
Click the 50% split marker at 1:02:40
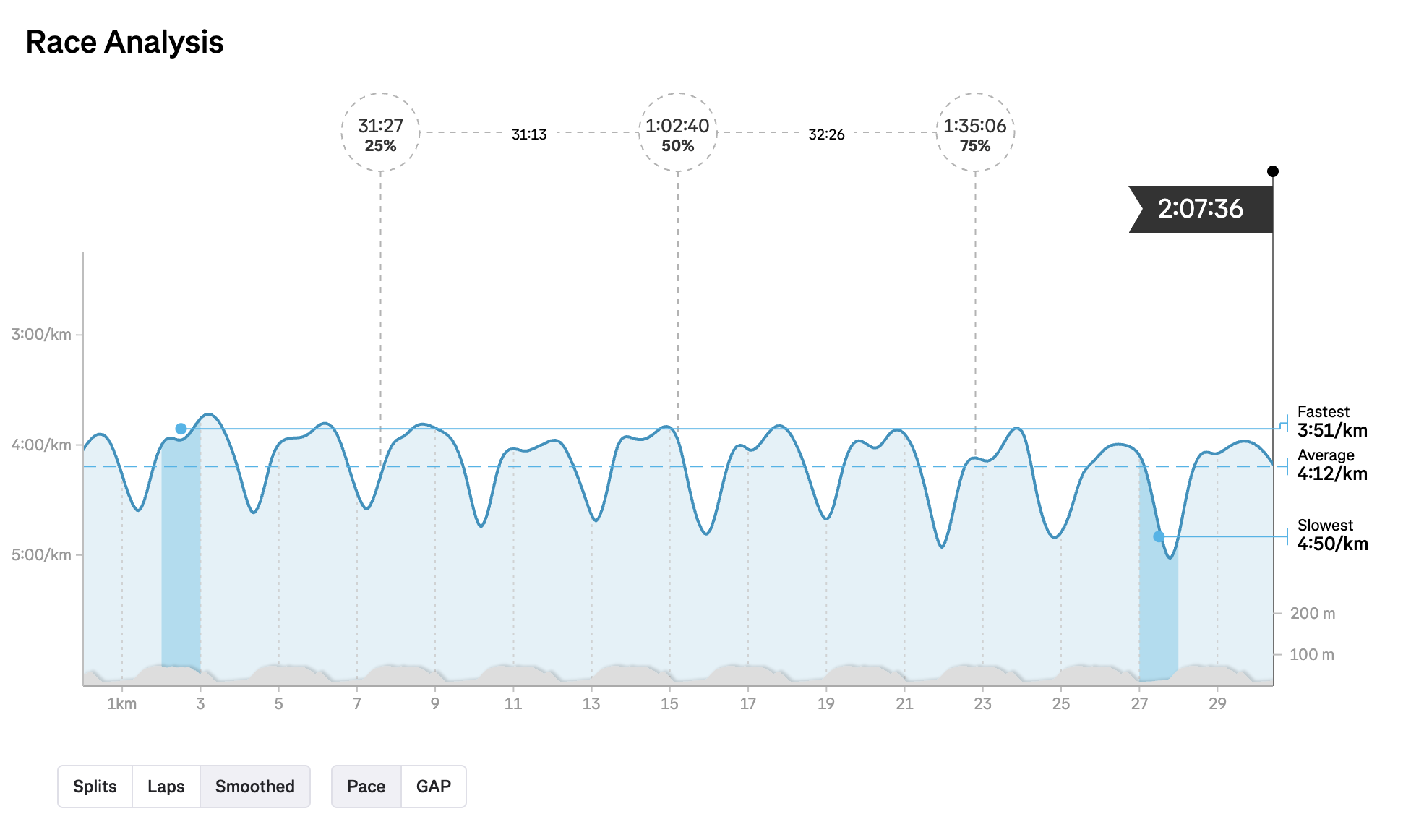tap(677, 133)
